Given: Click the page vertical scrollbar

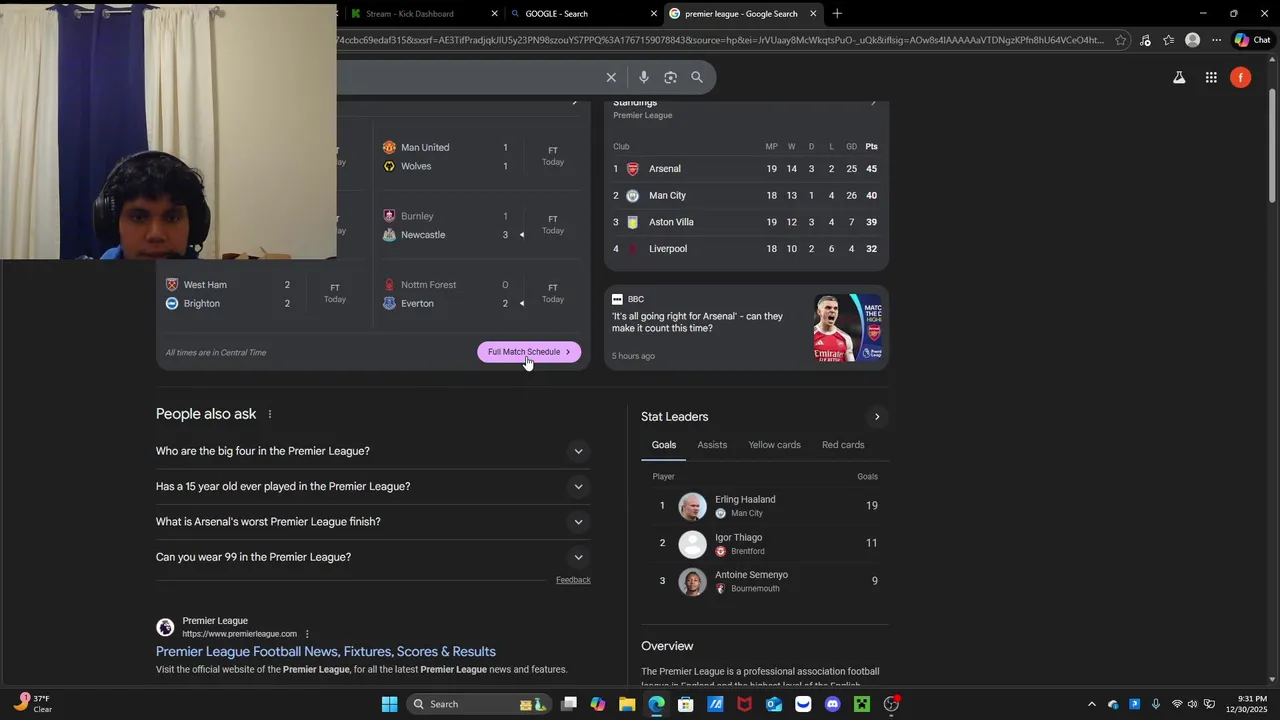Looking at the screenshot, I should (x=1272, y=145).
